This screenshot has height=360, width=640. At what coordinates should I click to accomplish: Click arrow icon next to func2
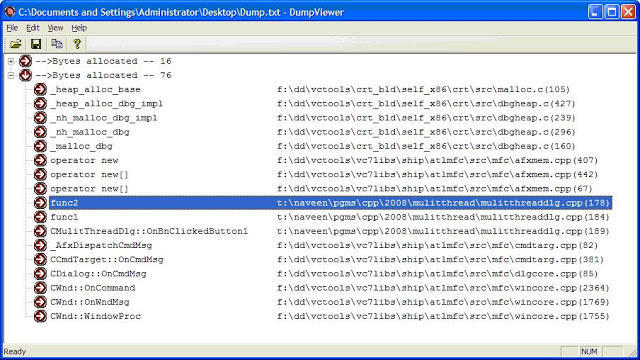(40, 203)
